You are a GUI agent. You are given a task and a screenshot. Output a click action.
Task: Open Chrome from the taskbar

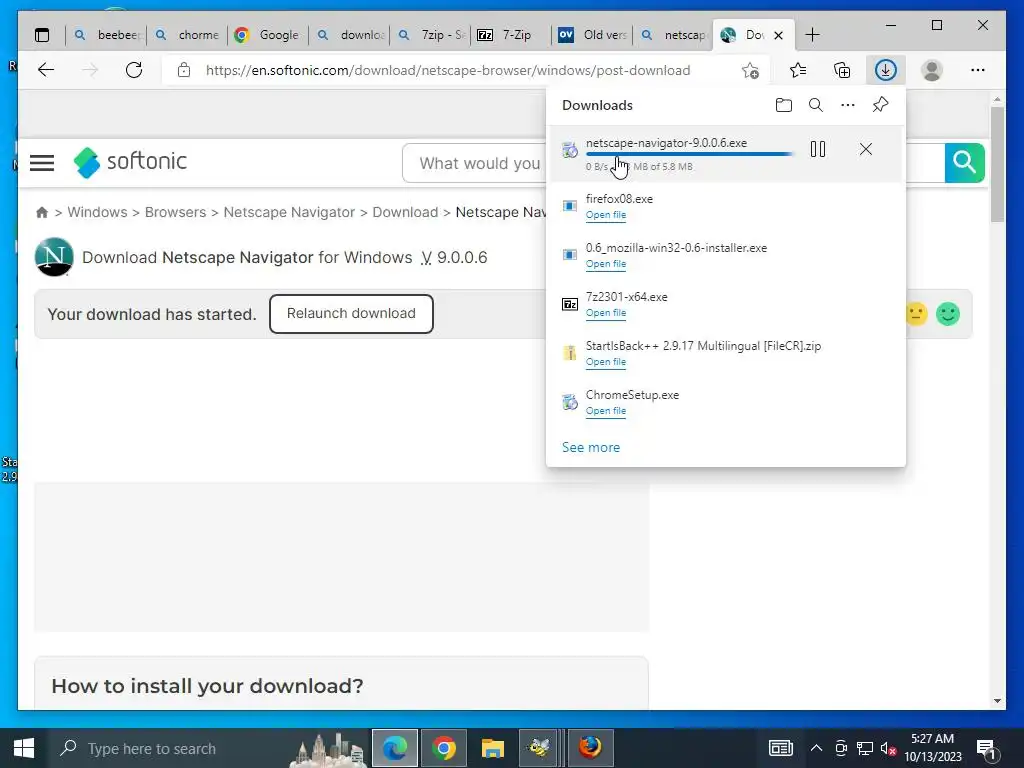pos(443,748)
